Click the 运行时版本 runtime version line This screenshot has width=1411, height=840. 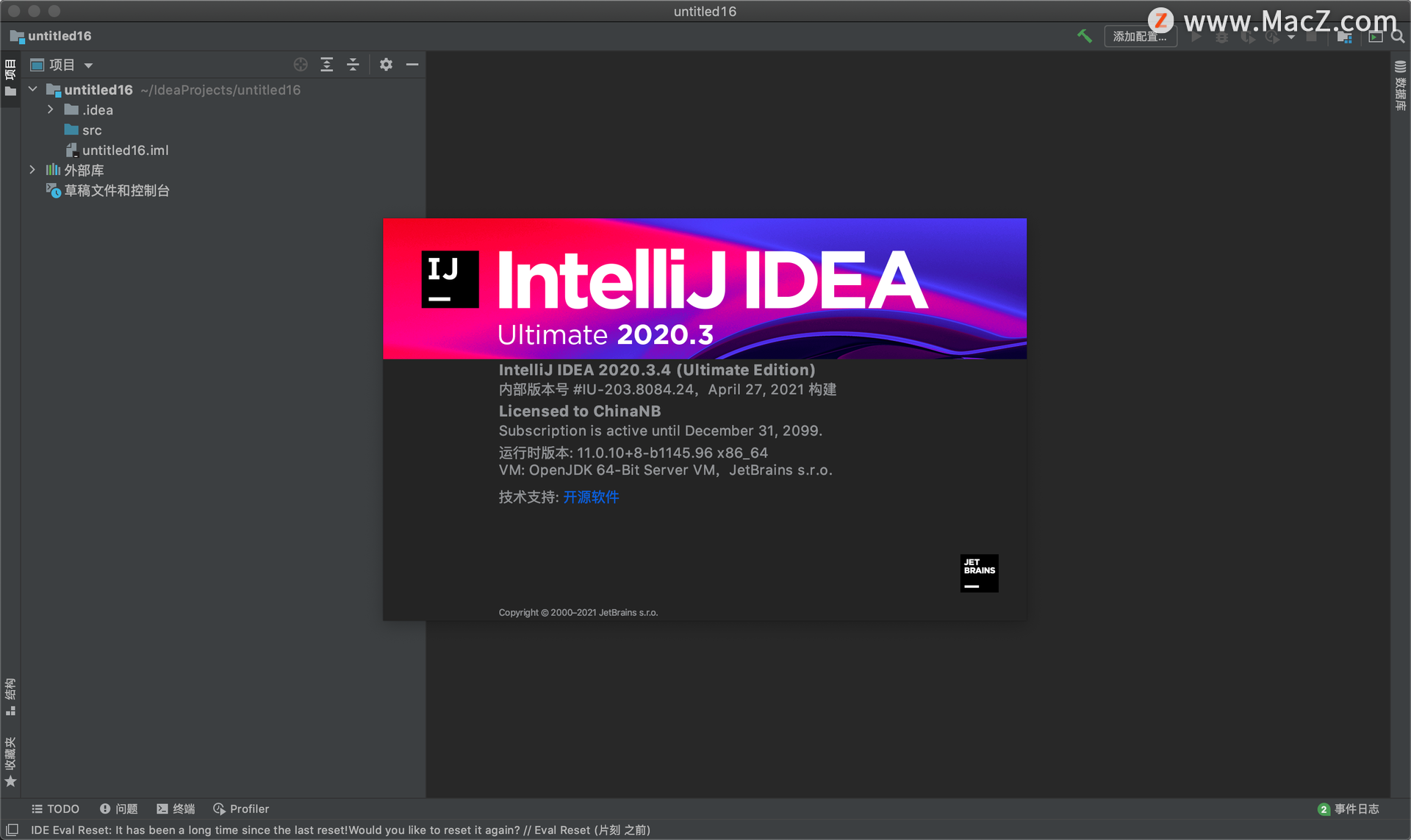pyautogui.click(x=633, y=453)
